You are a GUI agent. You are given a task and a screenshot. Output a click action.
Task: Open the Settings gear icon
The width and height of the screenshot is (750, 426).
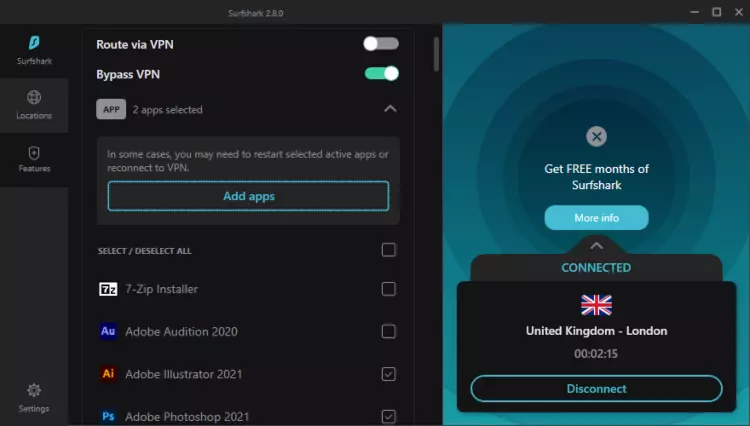[34, 390]
